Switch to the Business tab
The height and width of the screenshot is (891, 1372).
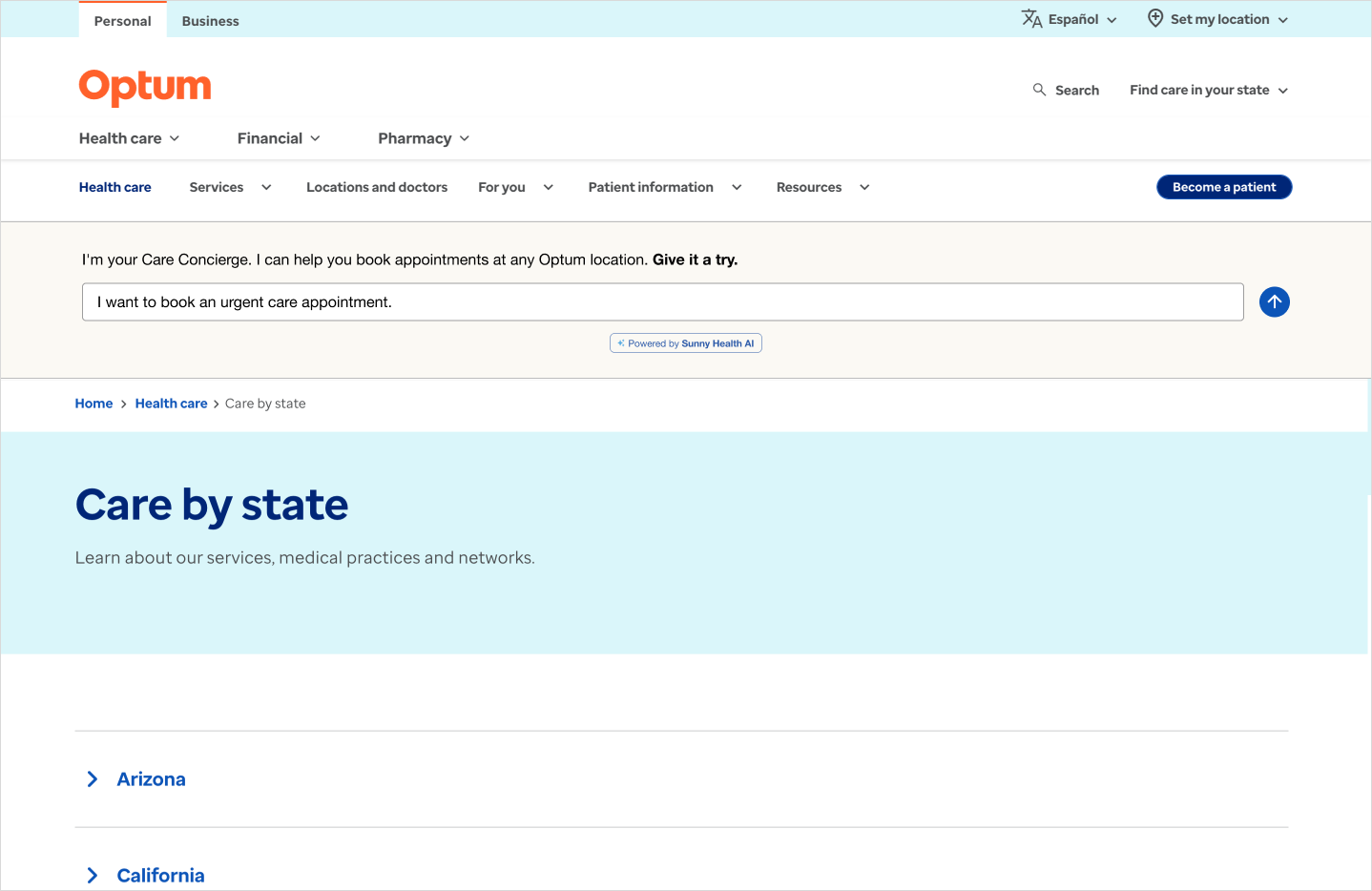pyautogui.click(x=210, y=21)
